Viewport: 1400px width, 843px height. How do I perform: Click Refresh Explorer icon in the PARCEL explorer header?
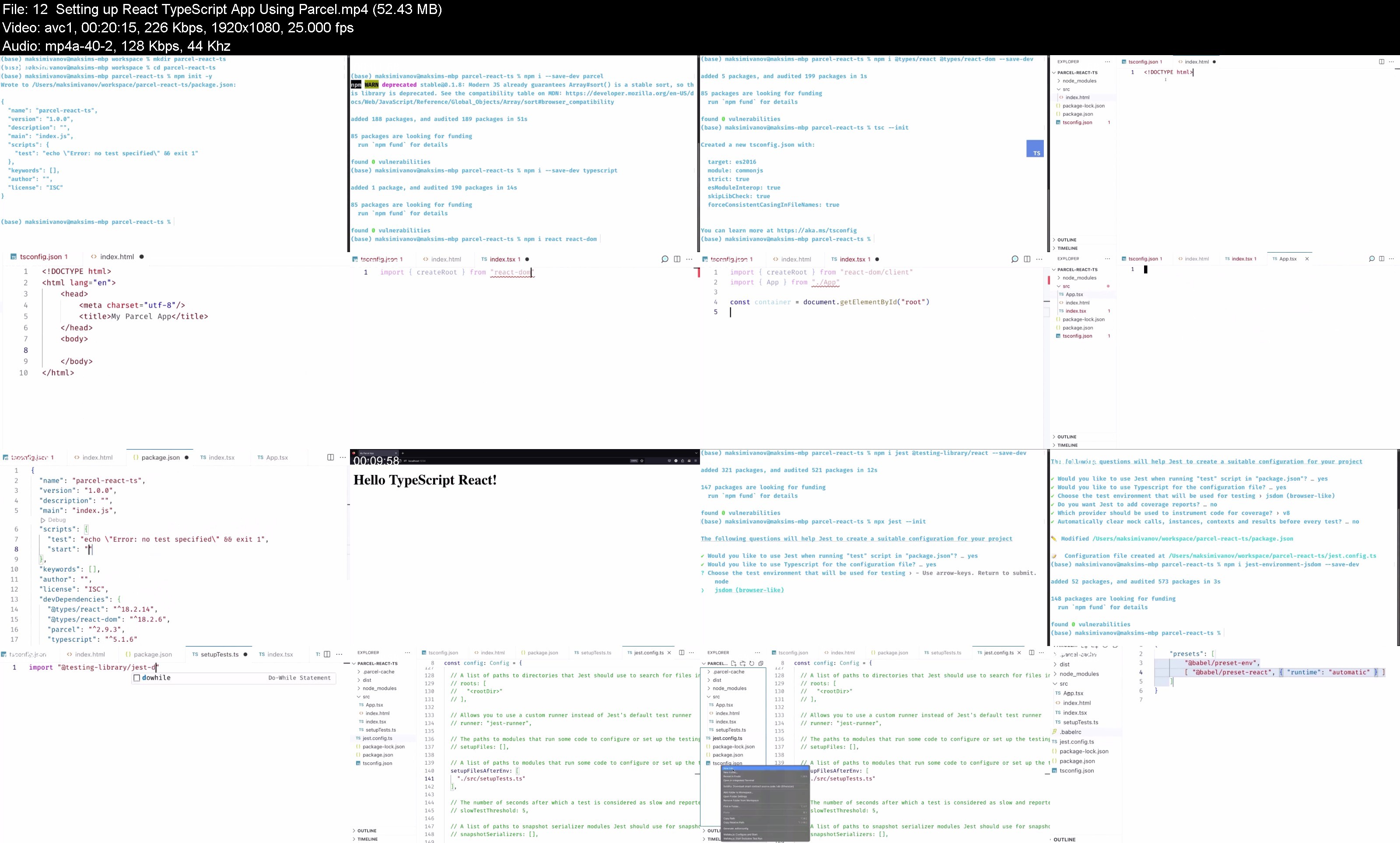[x=752, y=663]
